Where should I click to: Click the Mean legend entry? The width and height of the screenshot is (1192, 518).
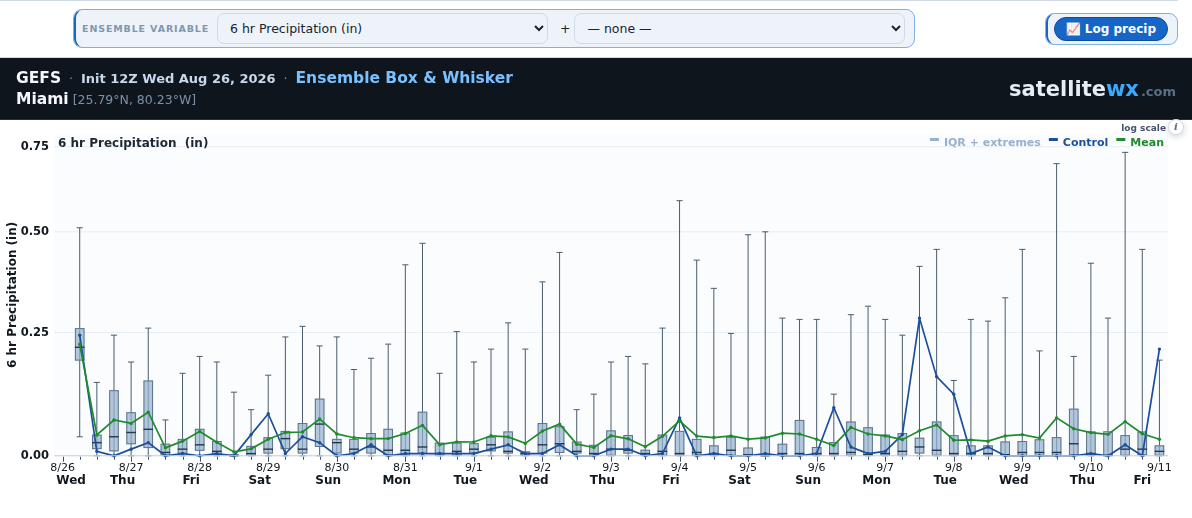[x=1140, y=142]
